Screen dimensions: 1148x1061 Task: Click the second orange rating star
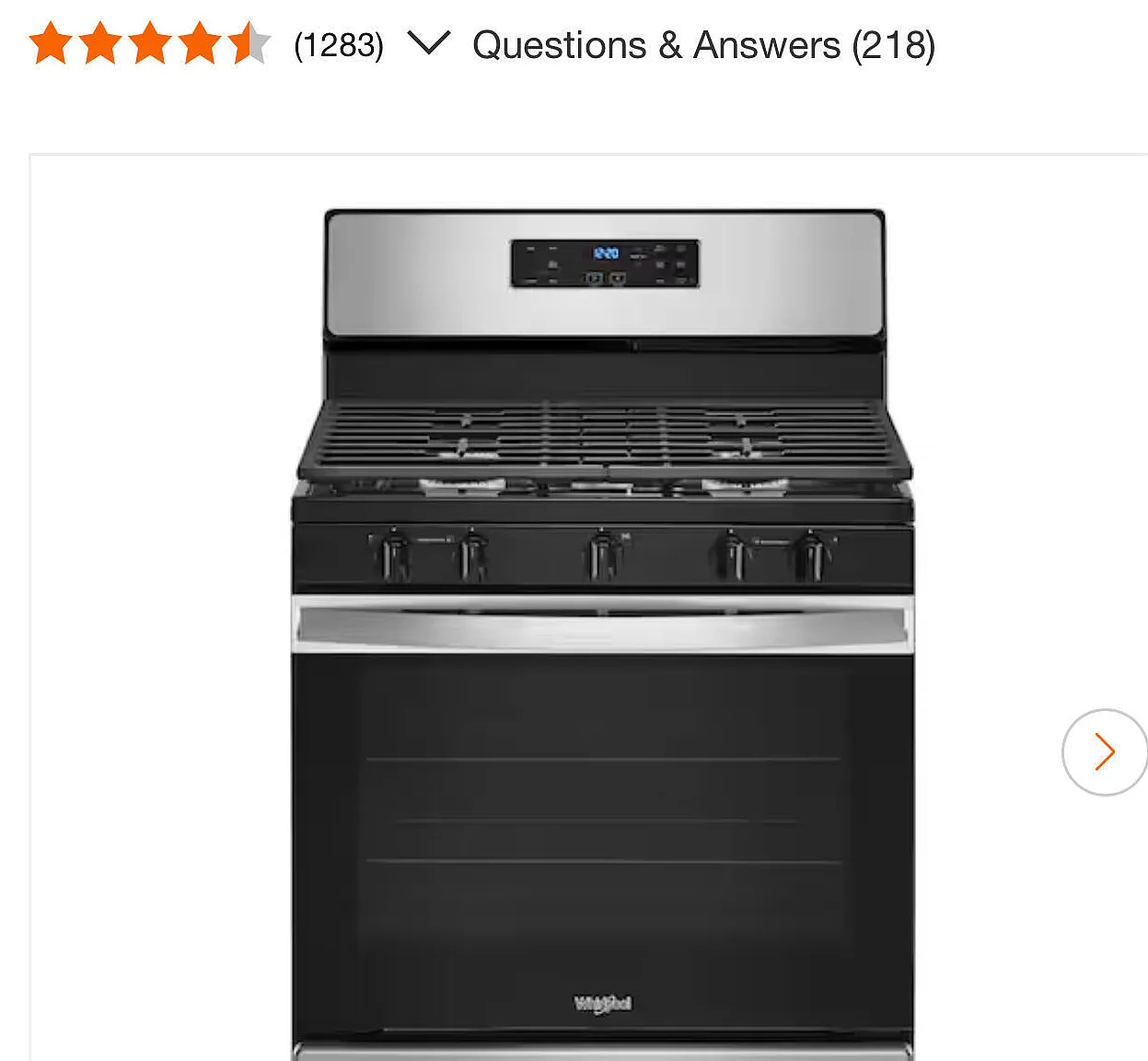pyautogui.click(x=100, y=44)
